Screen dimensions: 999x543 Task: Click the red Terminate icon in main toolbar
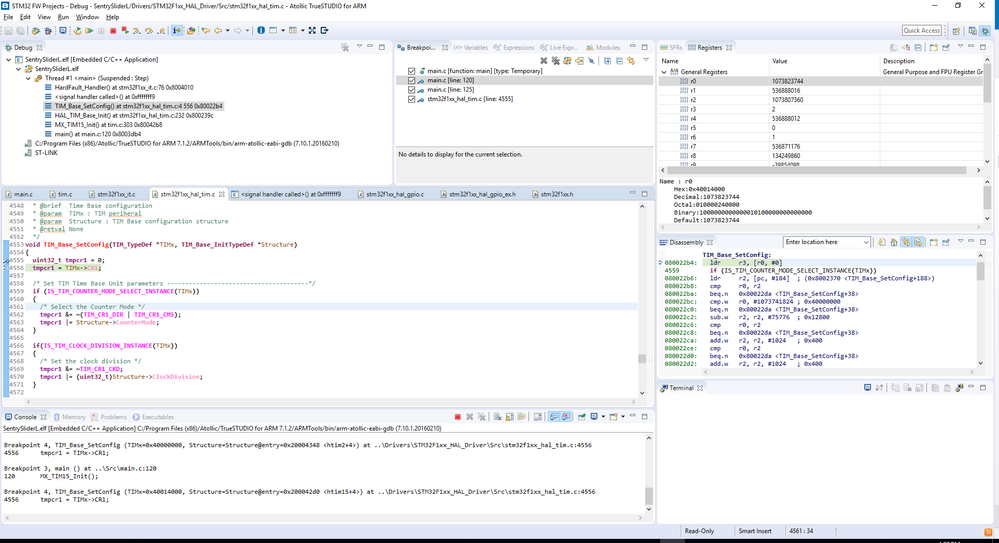[x=113, y=31]
